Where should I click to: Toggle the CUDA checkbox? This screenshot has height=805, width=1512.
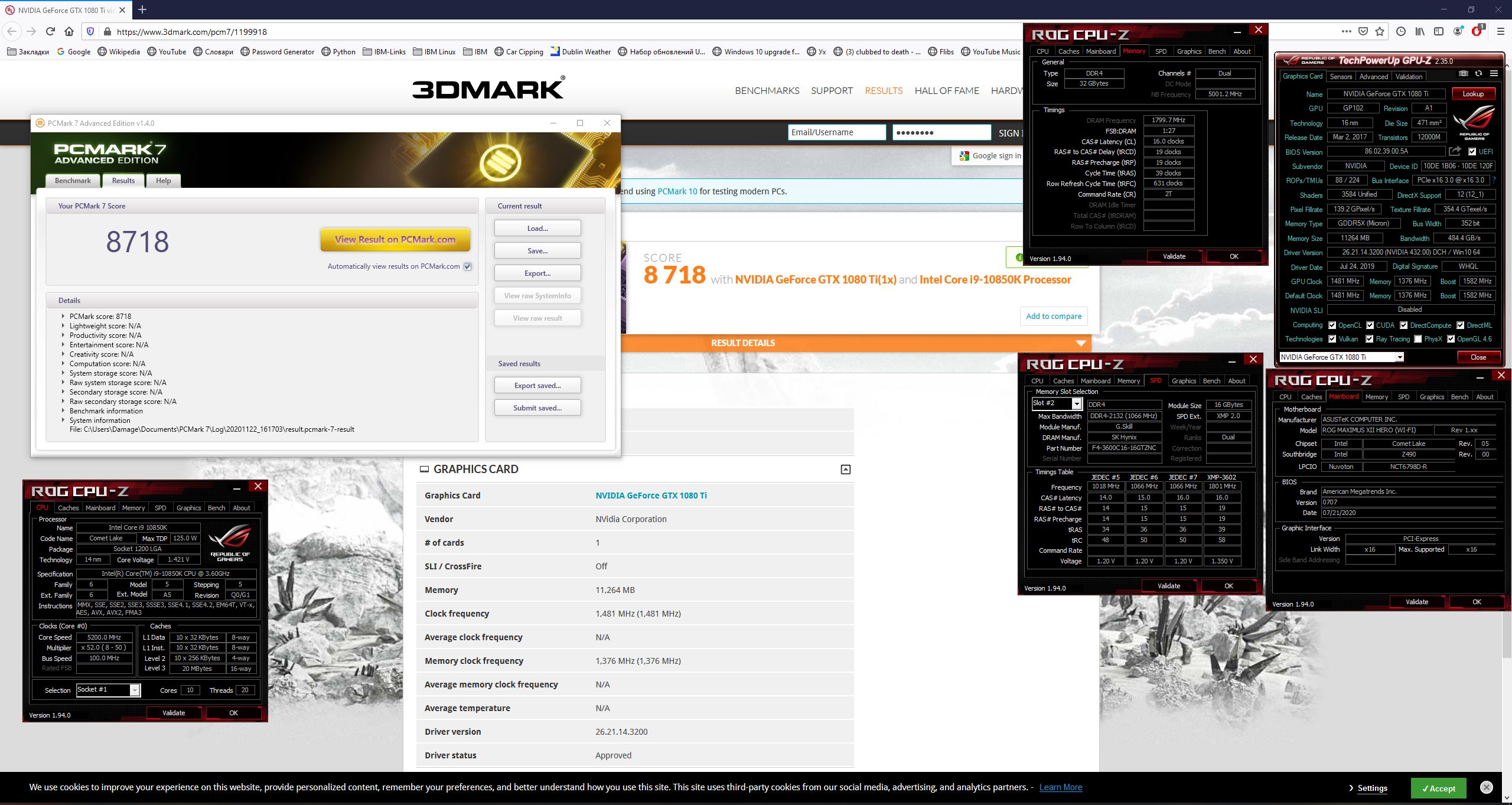pyautogui.click(x=1370, y=325)
